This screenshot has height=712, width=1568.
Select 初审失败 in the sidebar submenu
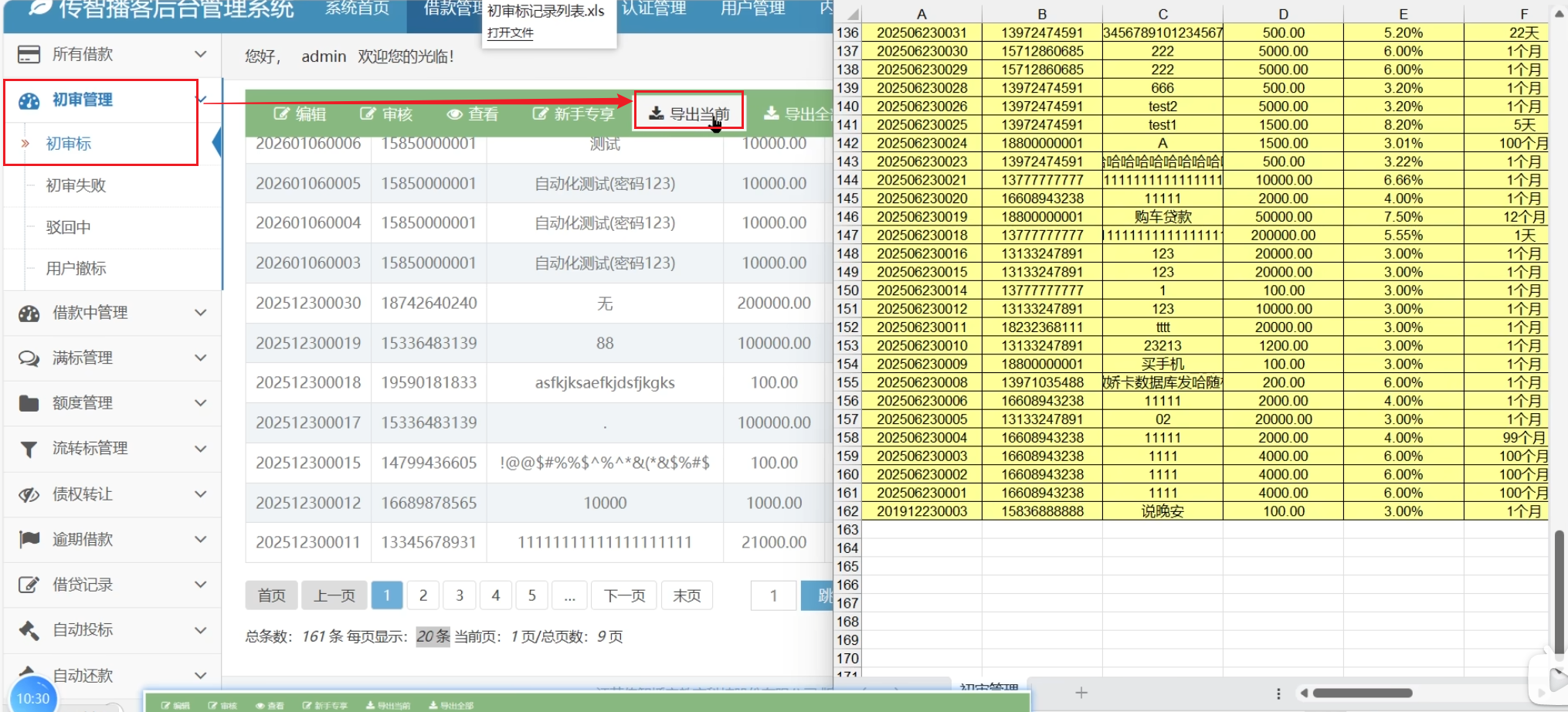tap(76, 185)
